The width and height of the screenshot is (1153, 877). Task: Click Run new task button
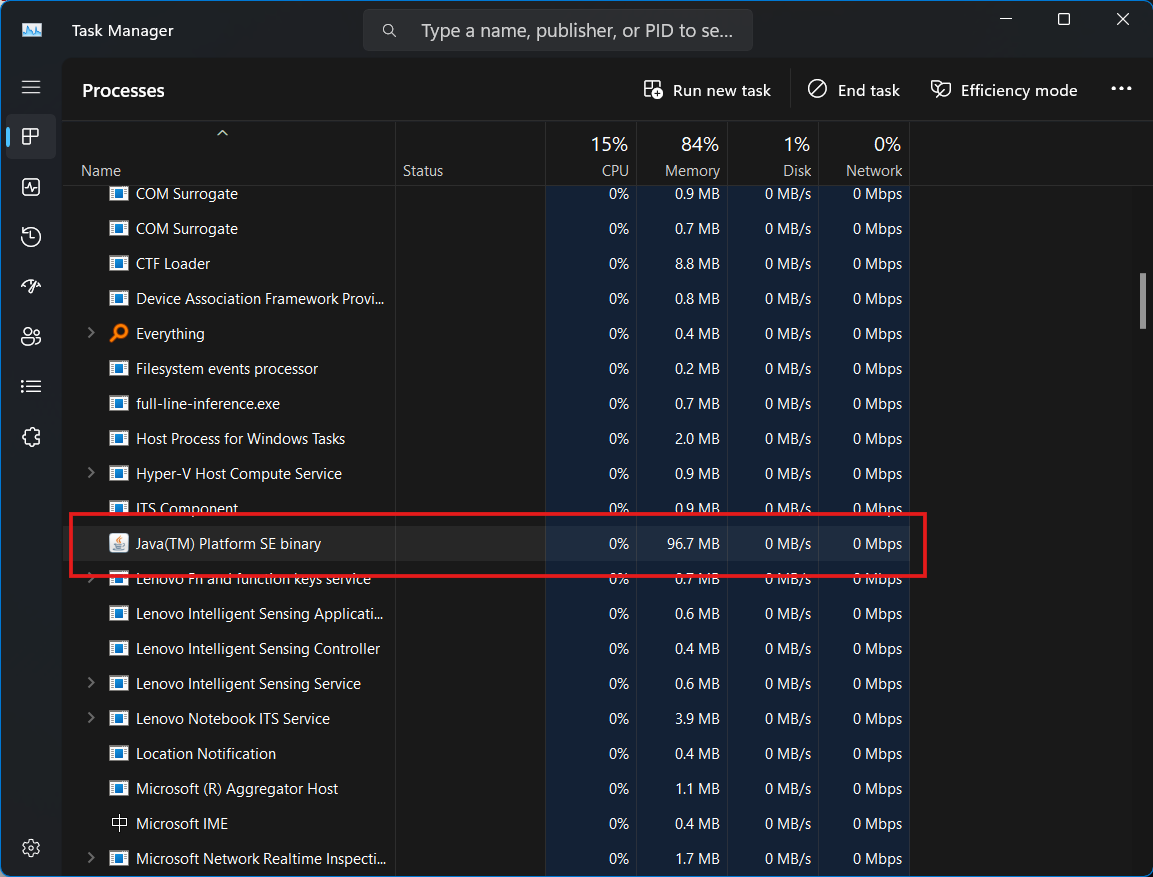(707, 90)
